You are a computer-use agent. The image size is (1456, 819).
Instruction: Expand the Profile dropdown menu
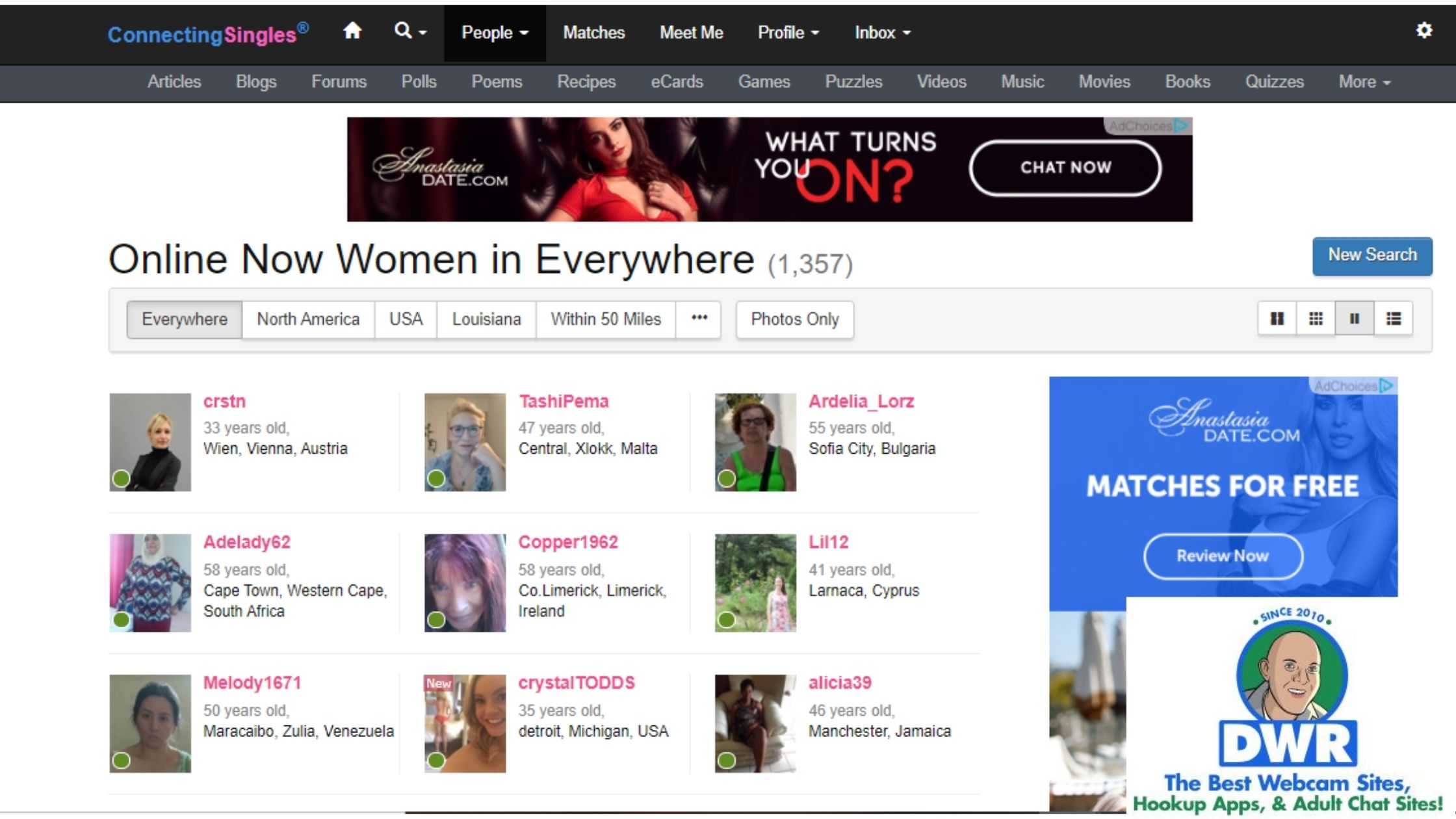point(788,32)
